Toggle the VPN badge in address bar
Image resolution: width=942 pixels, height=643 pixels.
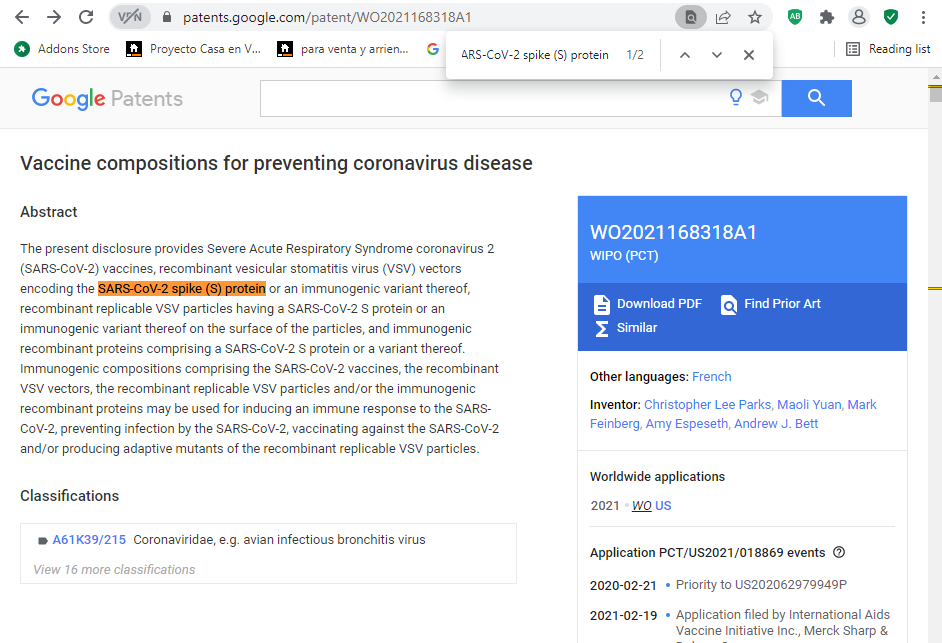click(130, 17)
